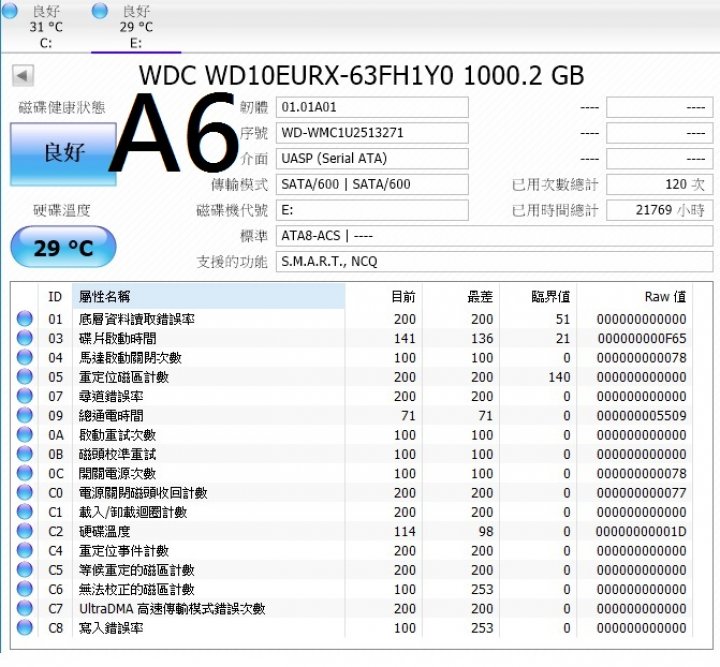Click transfer mode field SATA/600 | SATA/600
This screenshot has width=720, height=667.
372,185
